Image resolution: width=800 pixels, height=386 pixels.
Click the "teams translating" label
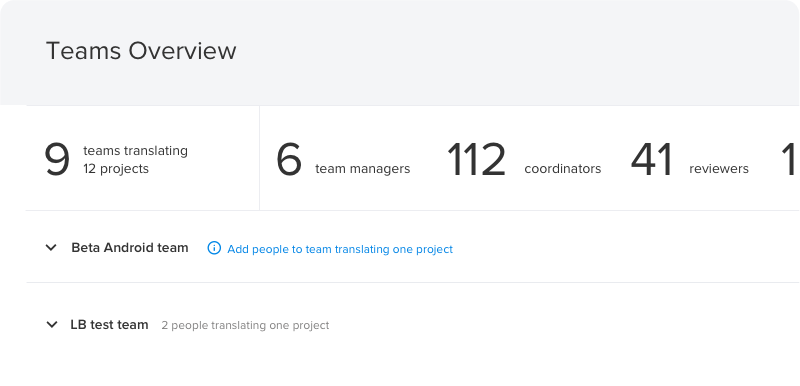click(x=135, y=151)
